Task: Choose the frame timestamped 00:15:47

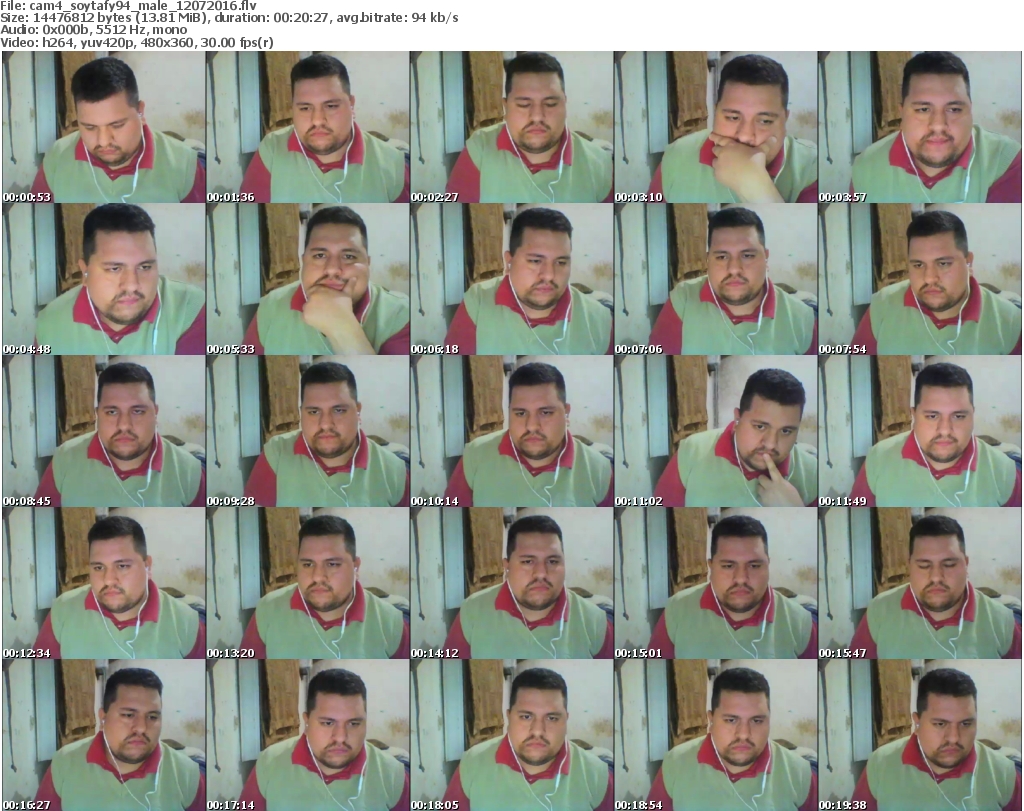Action: [920, 583]
